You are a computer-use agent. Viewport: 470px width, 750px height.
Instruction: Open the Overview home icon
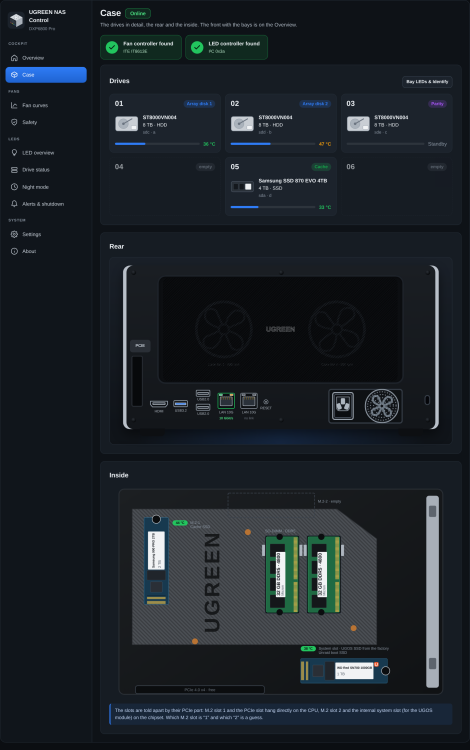(x=14, y=58)
